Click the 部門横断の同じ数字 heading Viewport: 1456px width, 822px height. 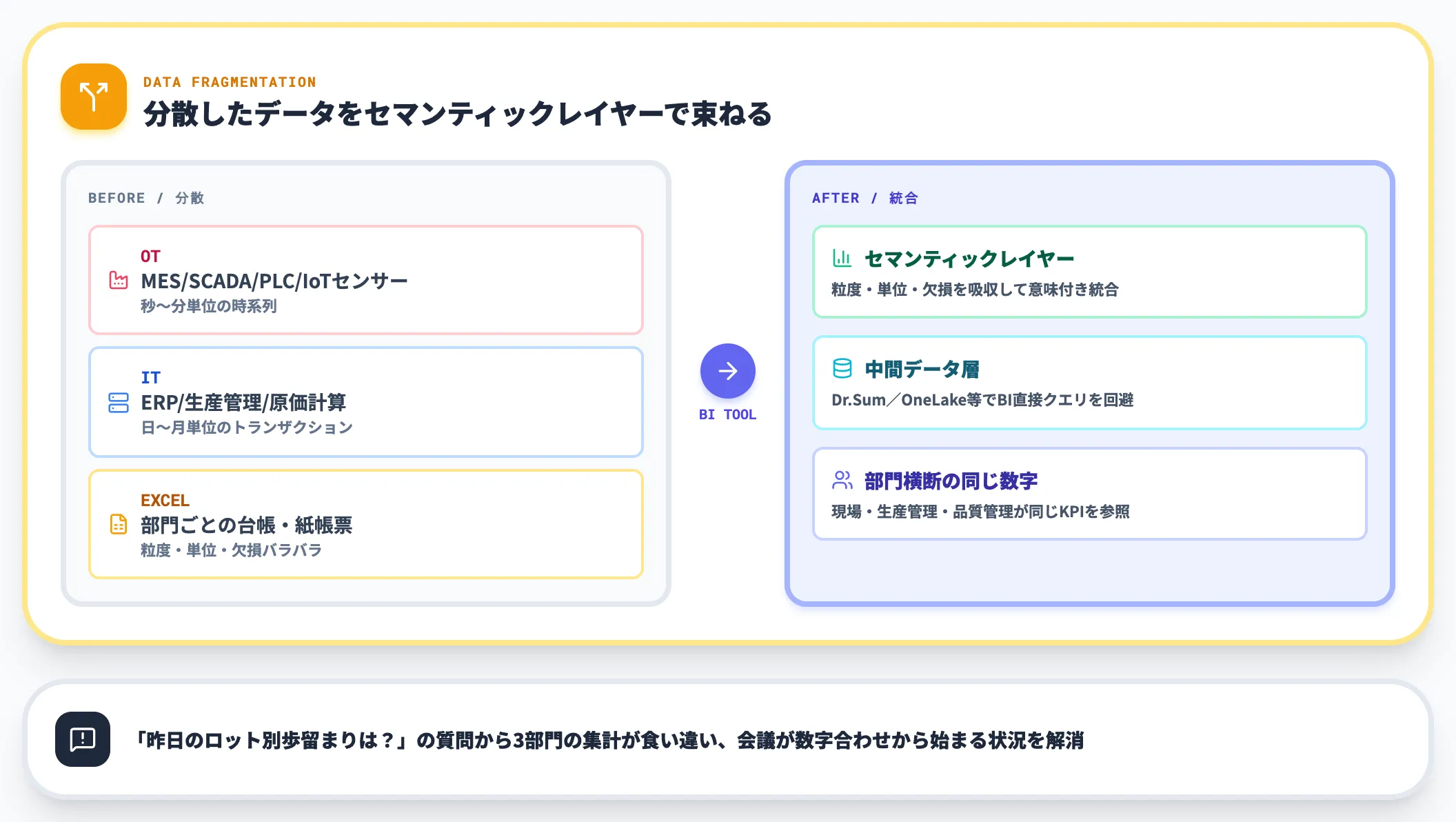point(951,481)
